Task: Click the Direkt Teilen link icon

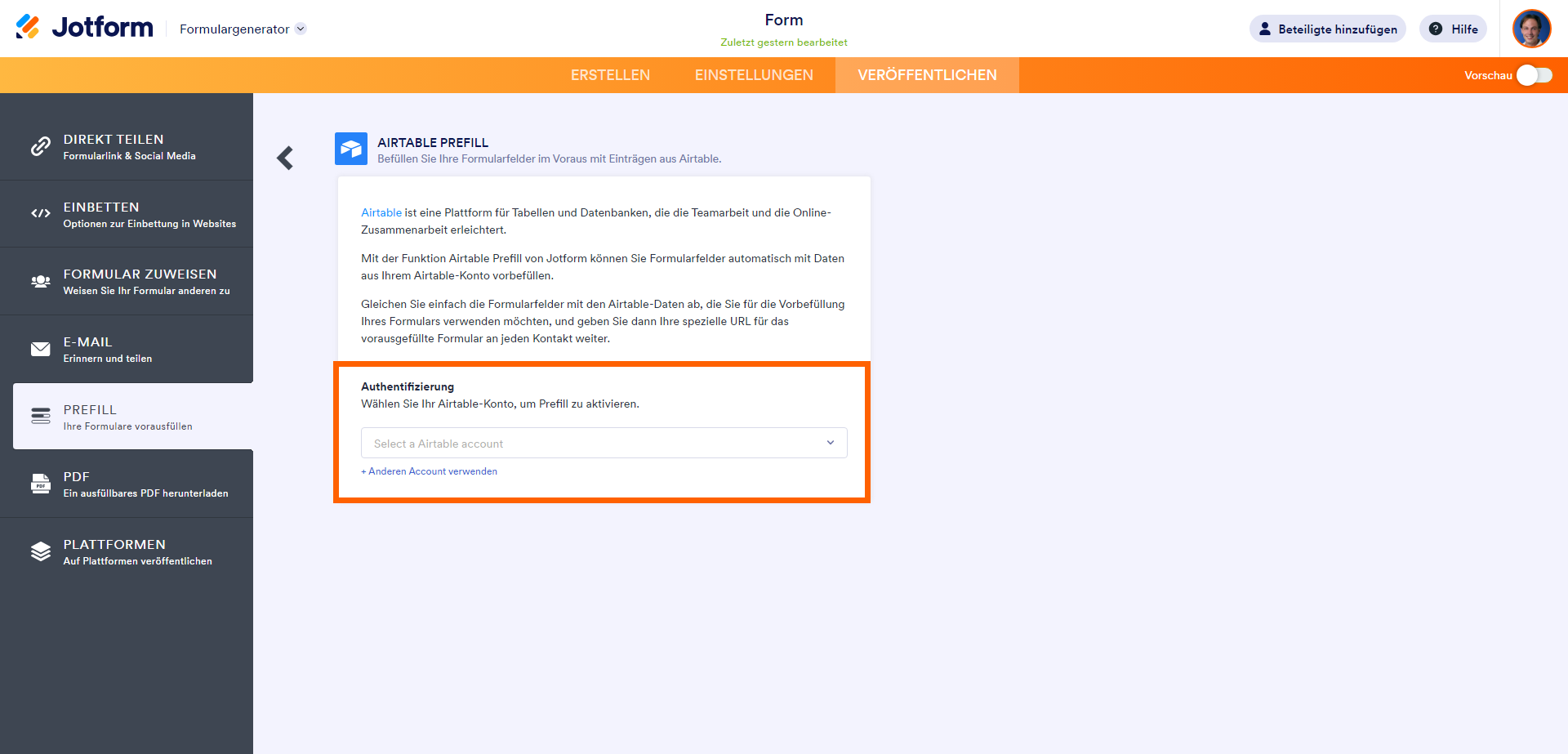Action: [x=41, y=146]
